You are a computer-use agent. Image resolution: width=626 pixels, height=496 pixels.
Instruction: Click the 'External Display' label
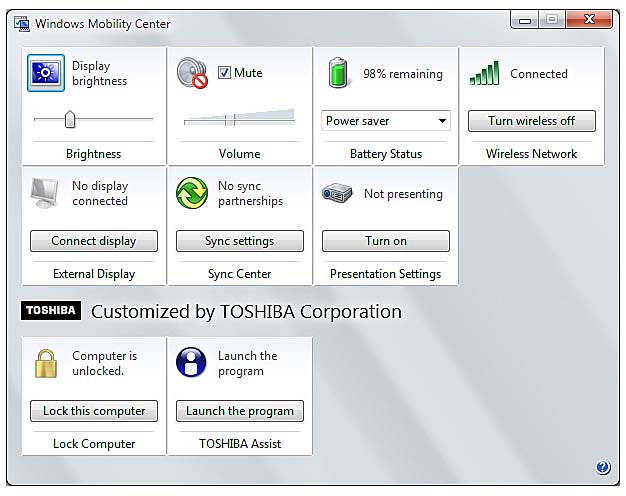pos(94,274)
